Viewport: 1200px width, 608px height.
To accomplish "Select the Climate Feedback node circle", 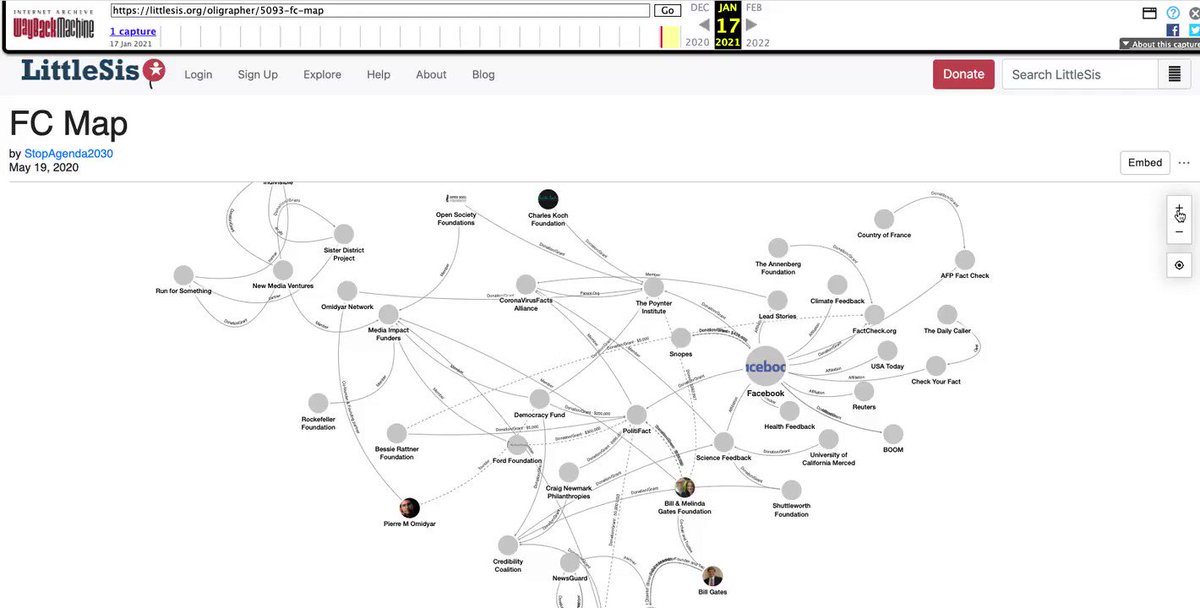I will pos(837,285).
